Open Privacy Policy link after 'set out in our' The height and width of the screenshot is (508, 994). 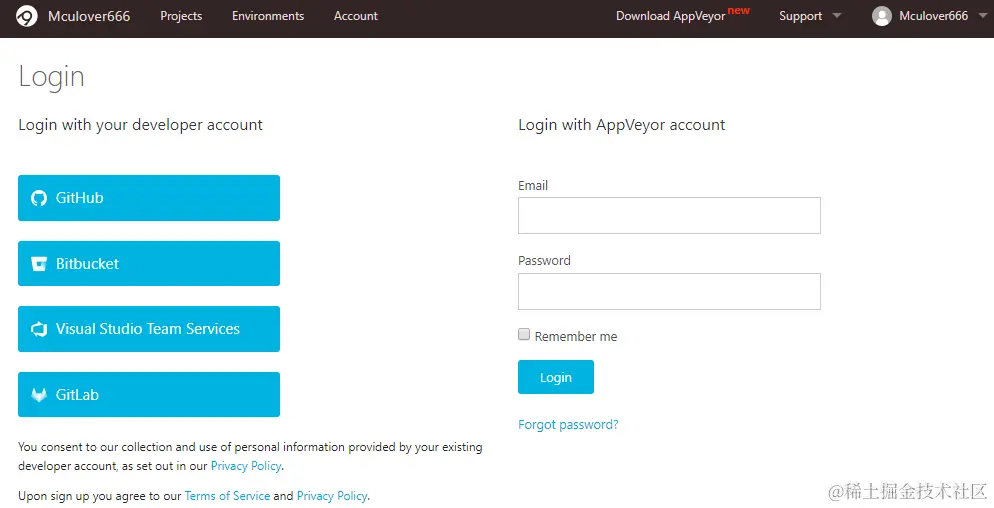246,466
